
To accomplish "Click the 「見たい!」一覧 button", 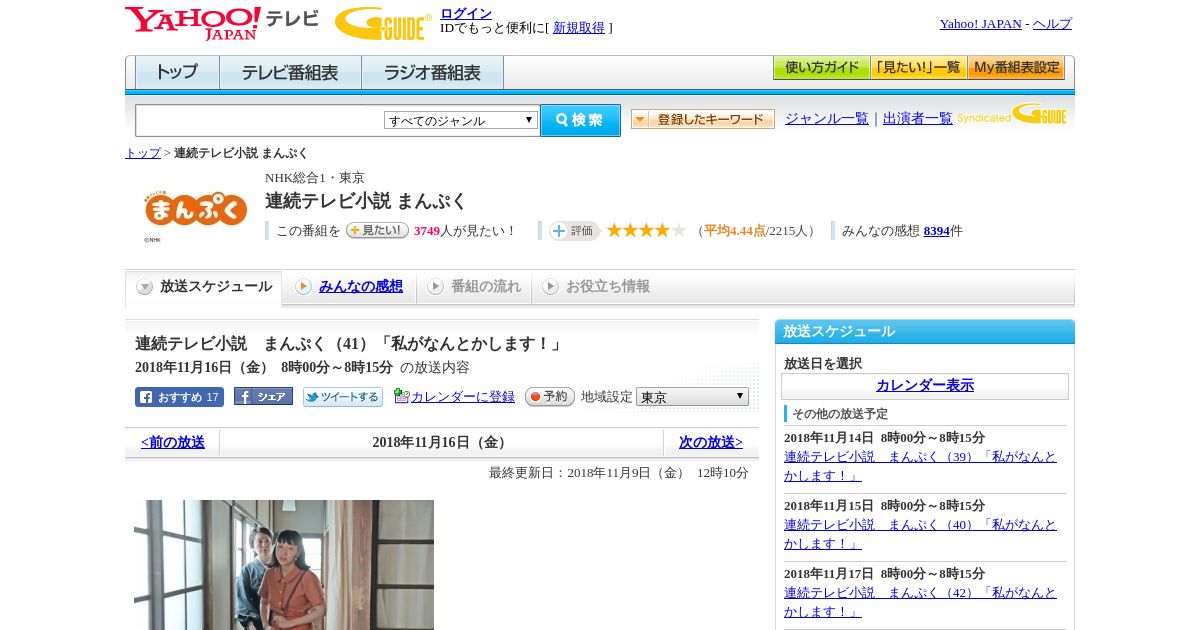I will [918, 68].
